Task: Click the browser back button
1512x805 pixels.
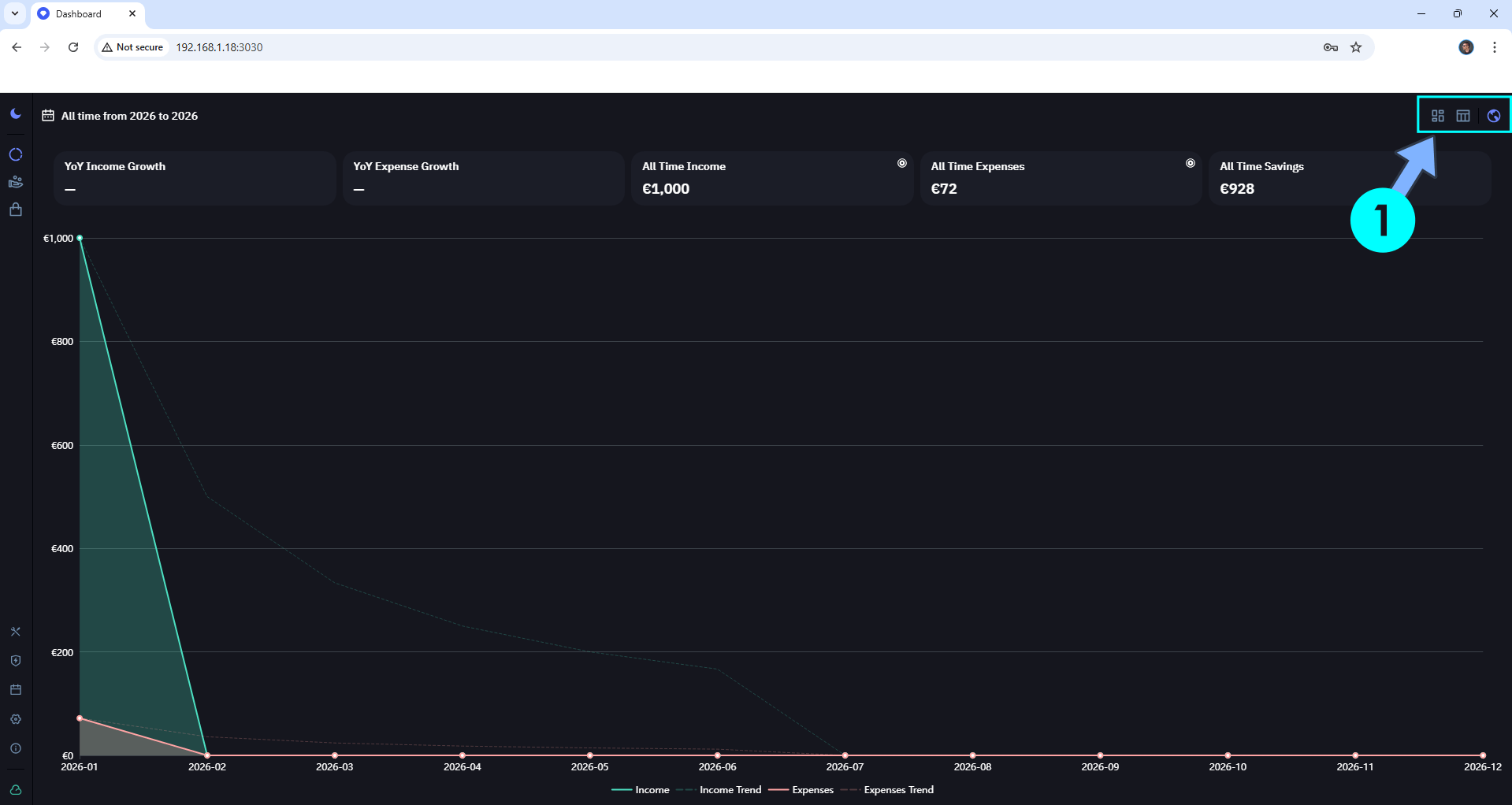Action: [17, 47]
